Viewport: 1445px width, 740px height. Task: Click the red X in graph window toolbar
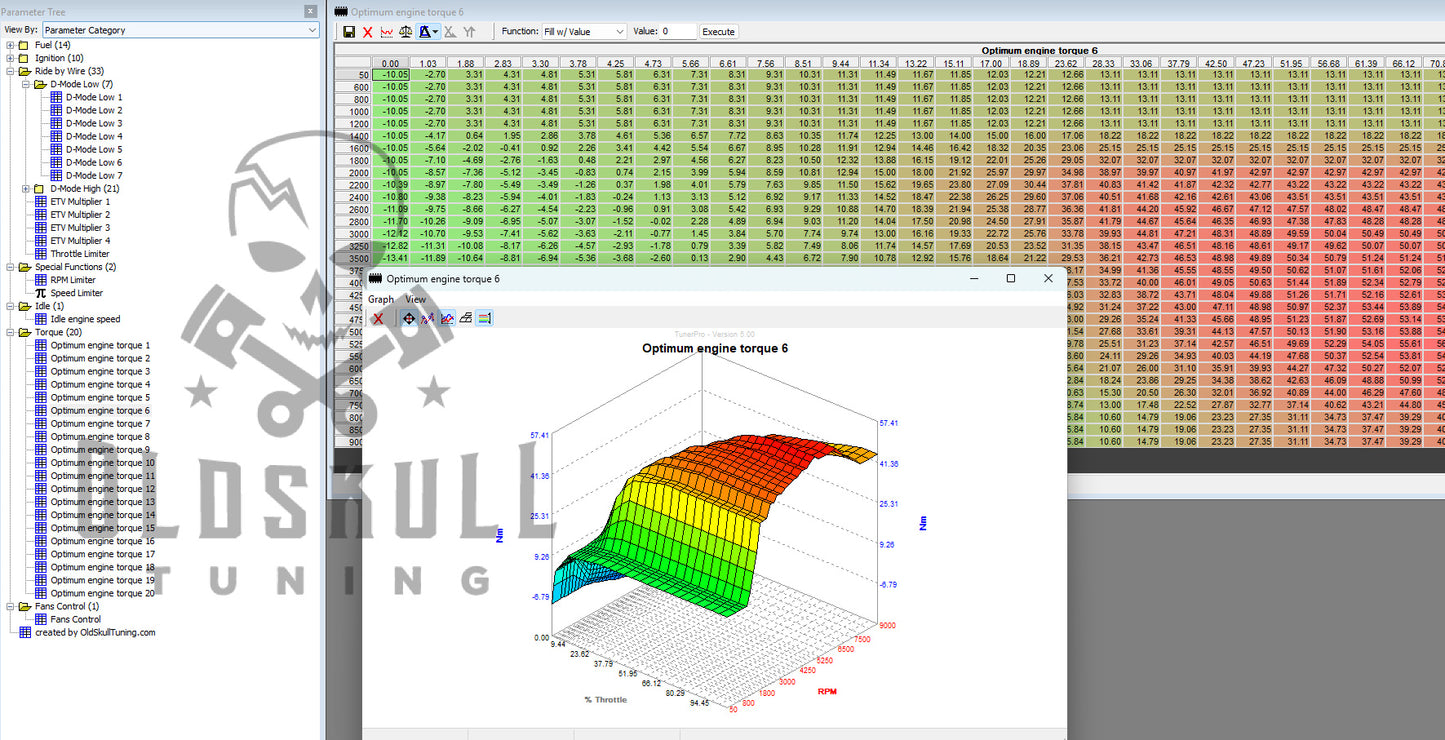click(378, 318)
